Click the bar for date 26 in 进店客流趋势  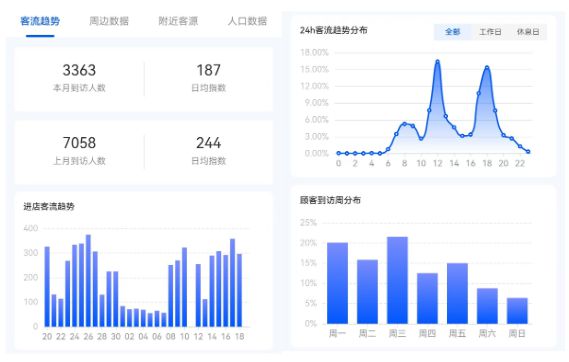click(88, 281)
